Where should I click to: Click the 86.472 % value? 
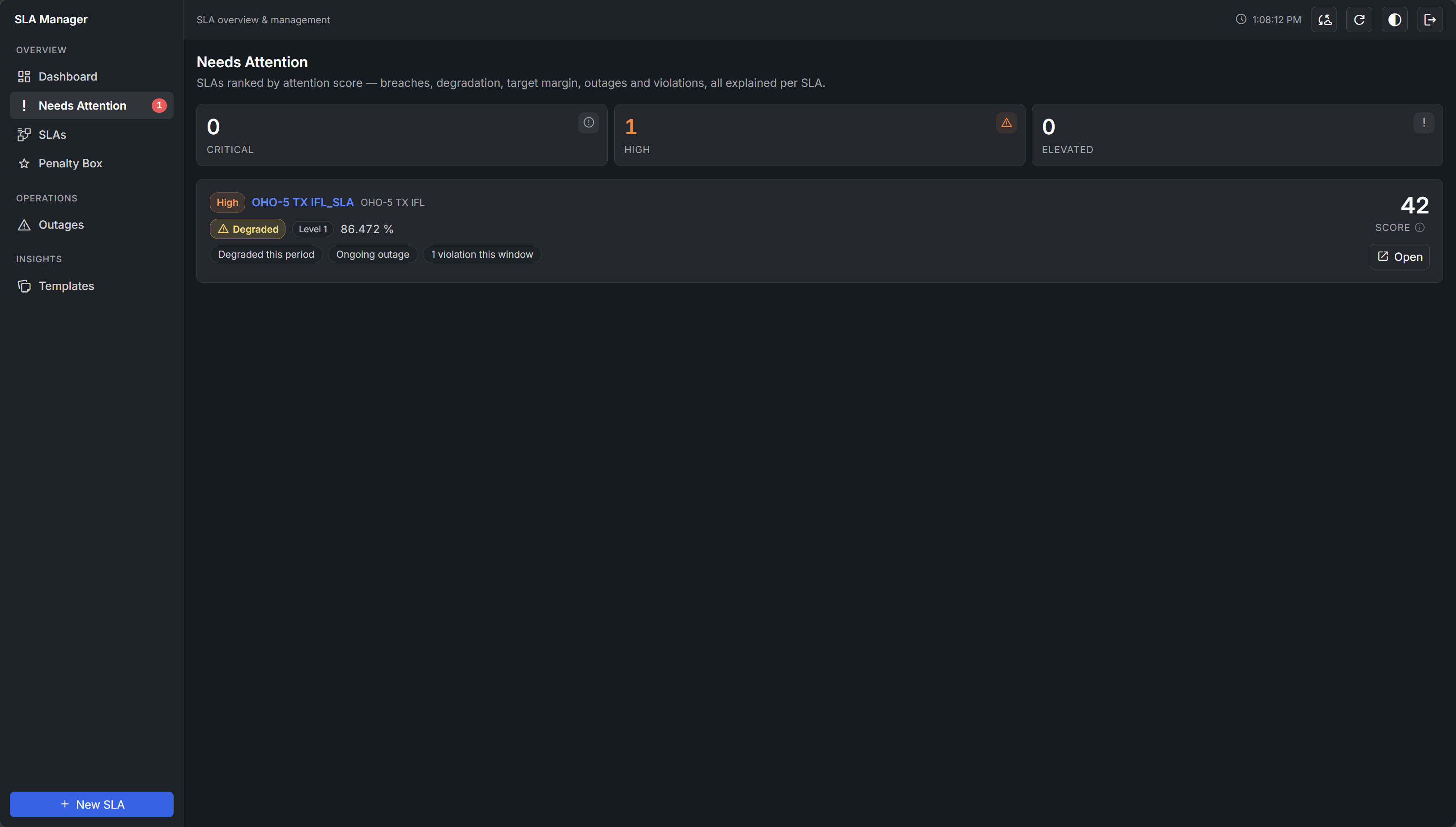coord(367,229)
